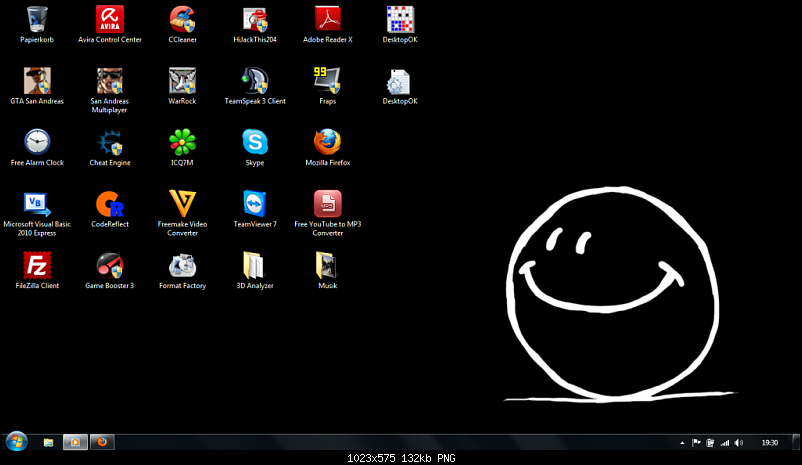
Task: Select the FileZilla Client icon
Action: pos(37,265)
